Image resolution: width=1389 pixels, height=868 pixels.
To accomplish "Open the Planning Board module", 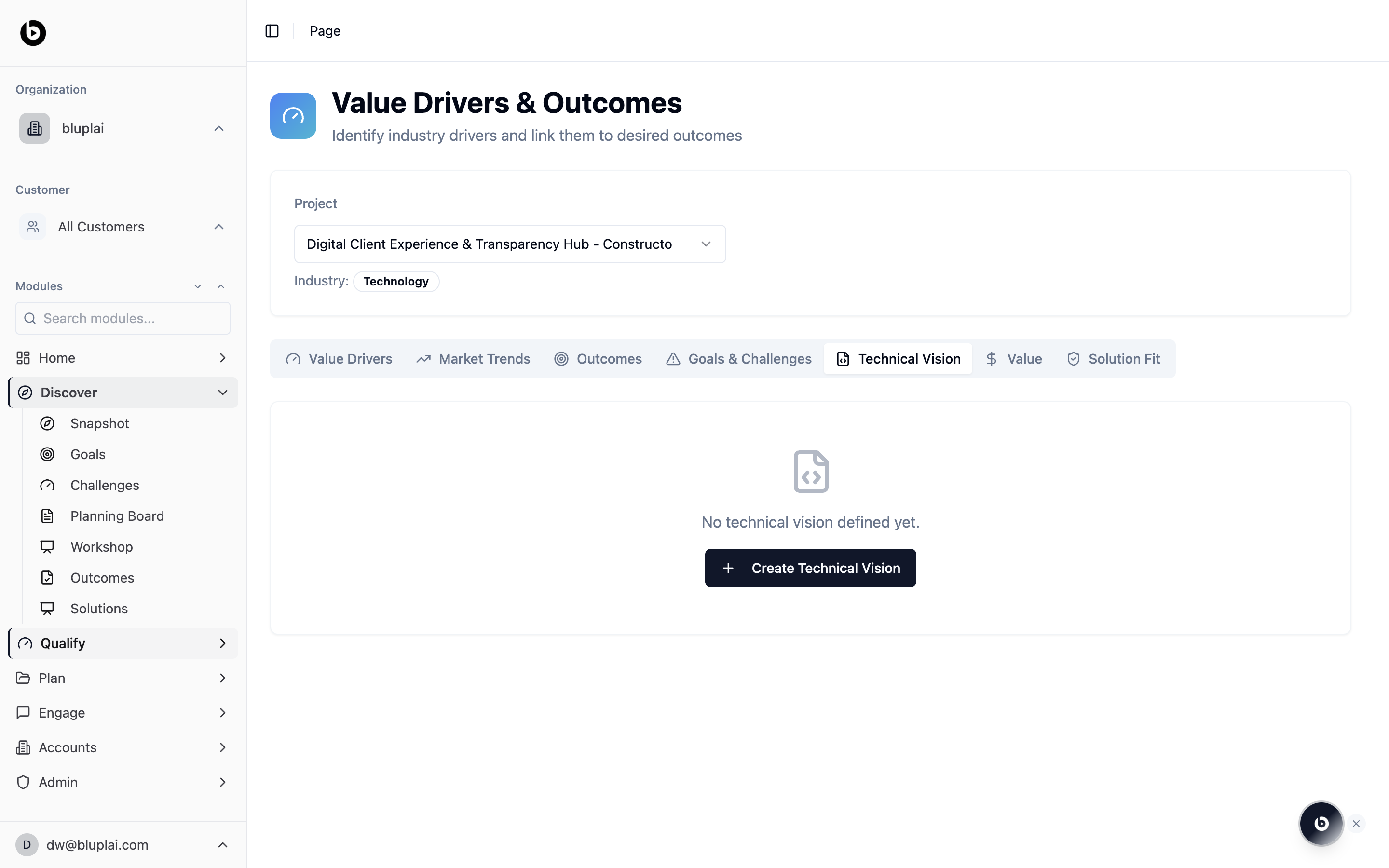I will 117,516.
